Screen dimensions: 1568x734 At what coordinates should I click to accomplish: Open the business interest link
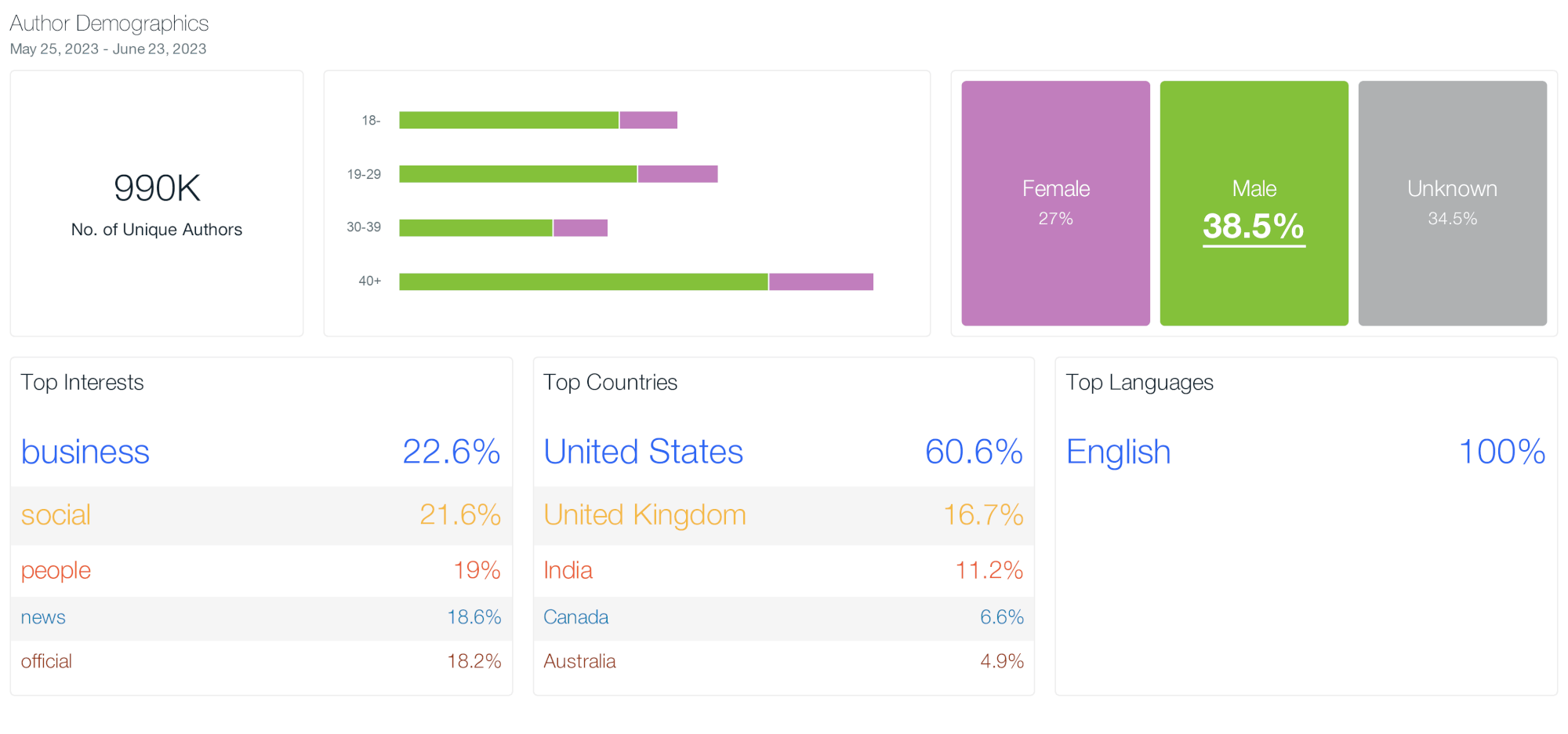point(85,452)
